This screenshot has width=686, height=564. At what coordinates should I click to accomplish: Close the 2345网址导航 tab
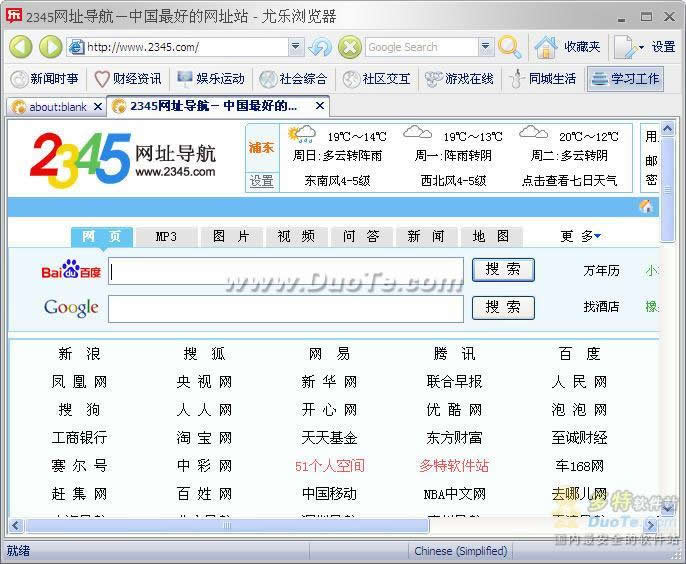click(x=320, y=106)
